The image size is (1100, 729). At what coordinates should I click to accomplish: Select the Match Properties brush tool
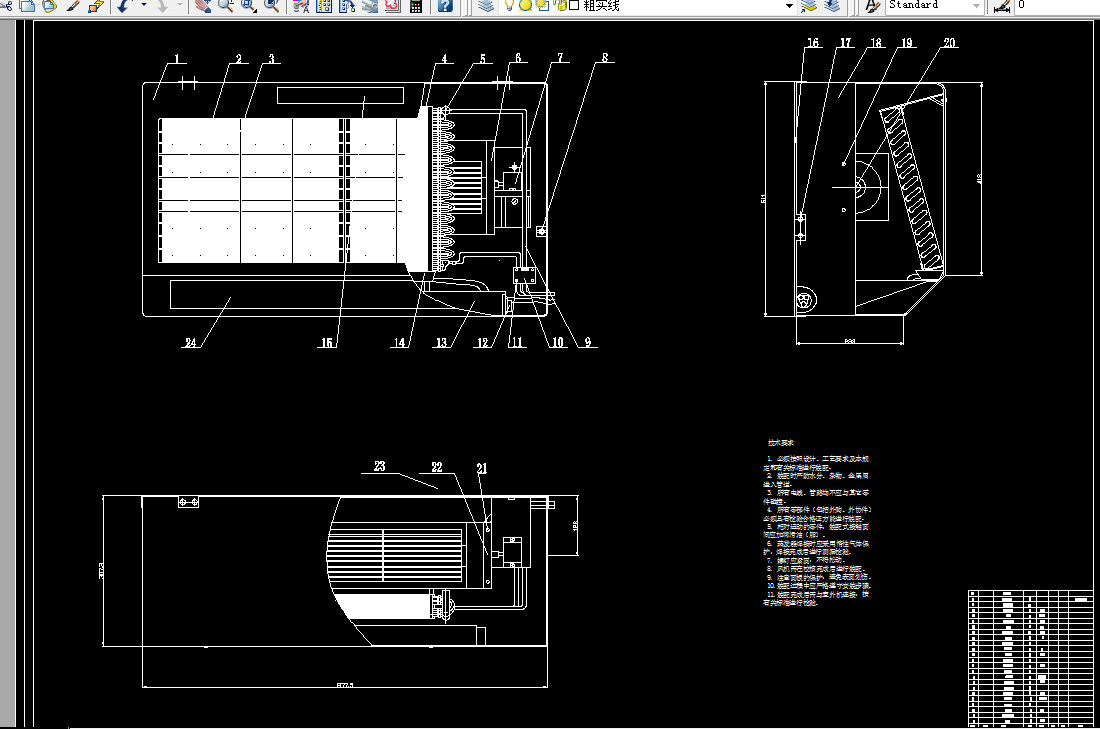click(x=73, y=5)
